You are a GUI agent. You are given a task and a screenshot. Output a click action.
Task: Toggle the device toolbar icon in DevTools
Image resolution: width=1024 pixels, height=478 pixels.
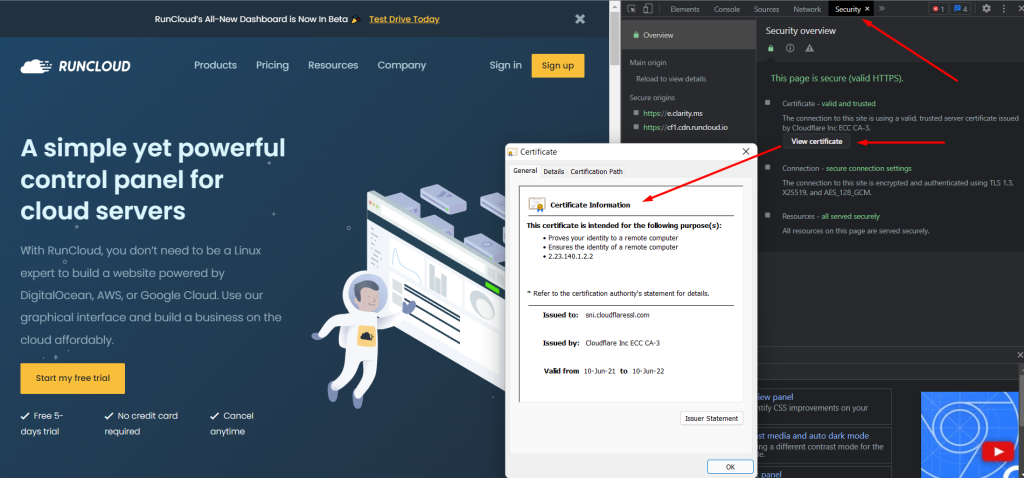point(648,9)
